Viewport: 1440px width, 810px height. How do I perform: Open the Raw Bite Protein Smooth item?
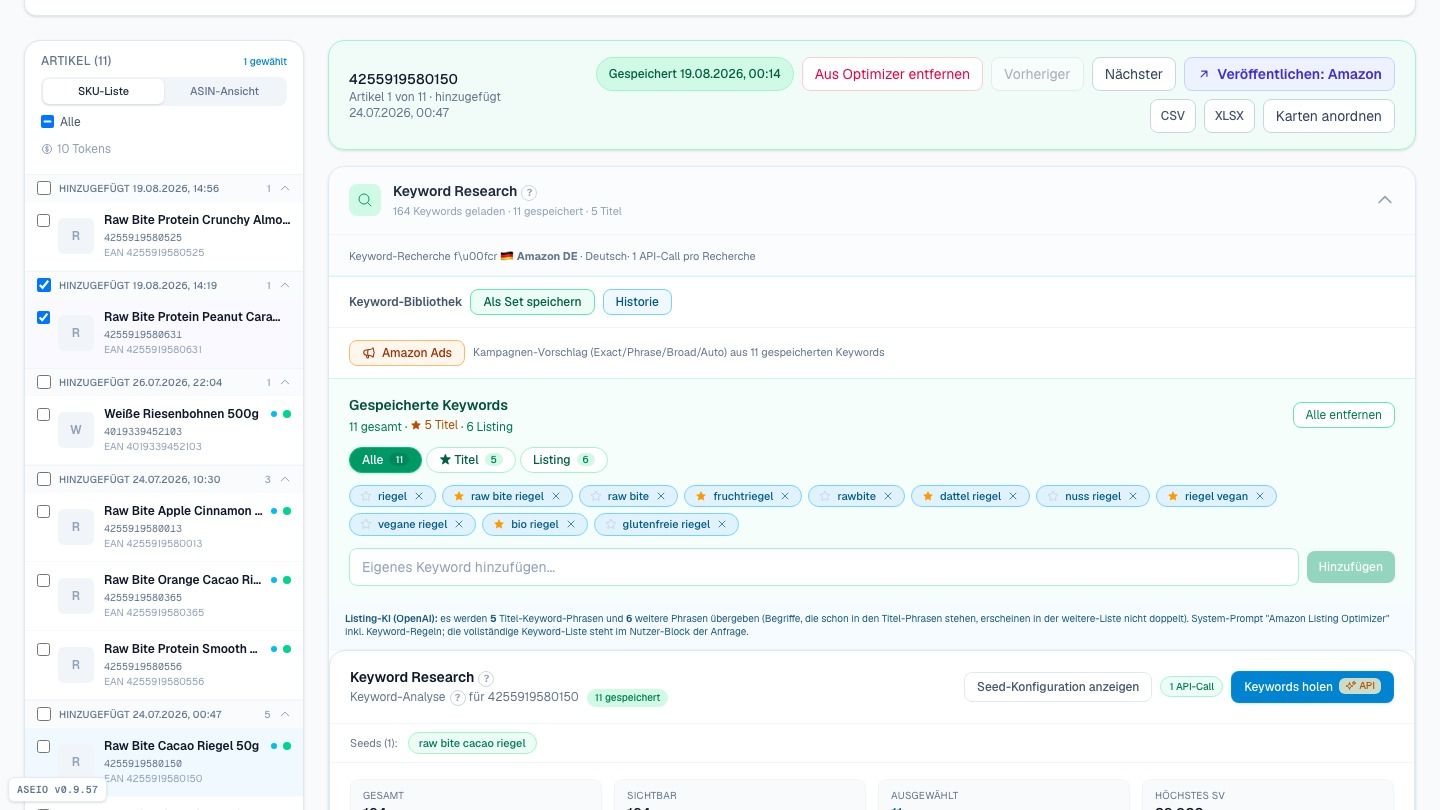tap(164, 664)
